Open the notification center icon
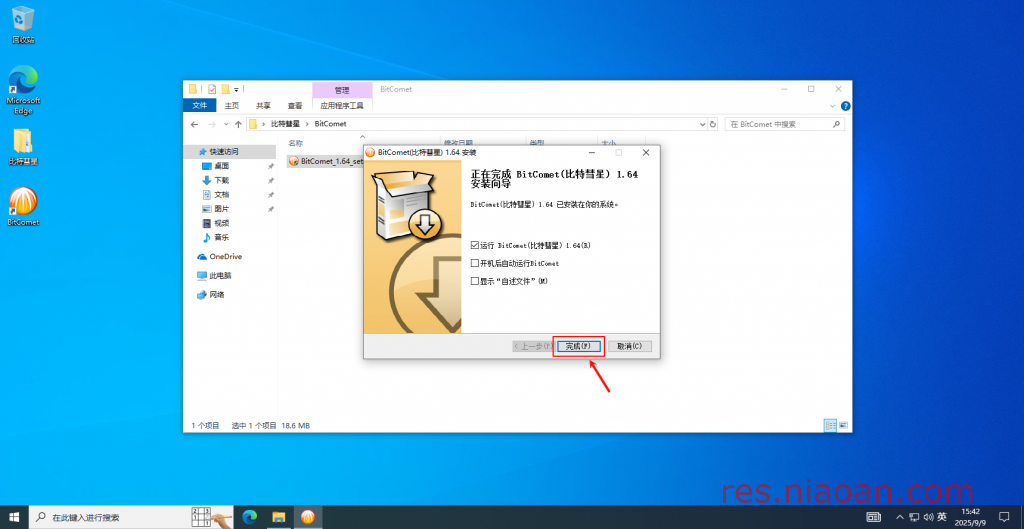 tap(1004, 517)
